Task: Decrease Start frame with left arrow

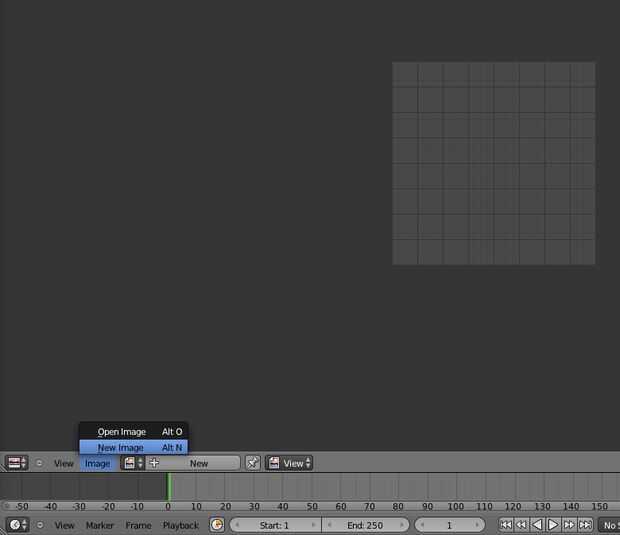Action: [x=237, y=525]
